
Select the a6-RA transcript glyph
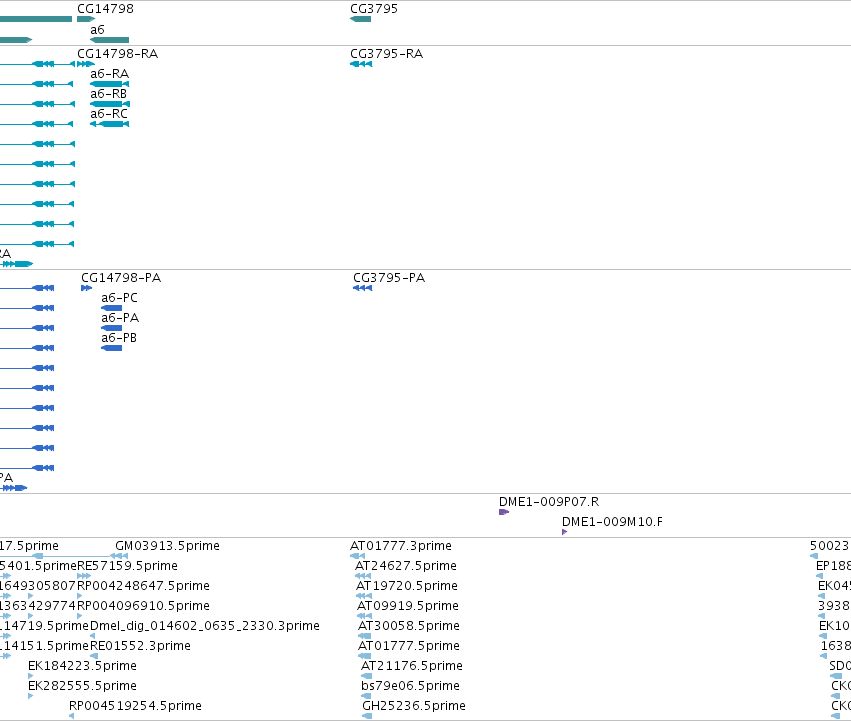tap(110, 84)
